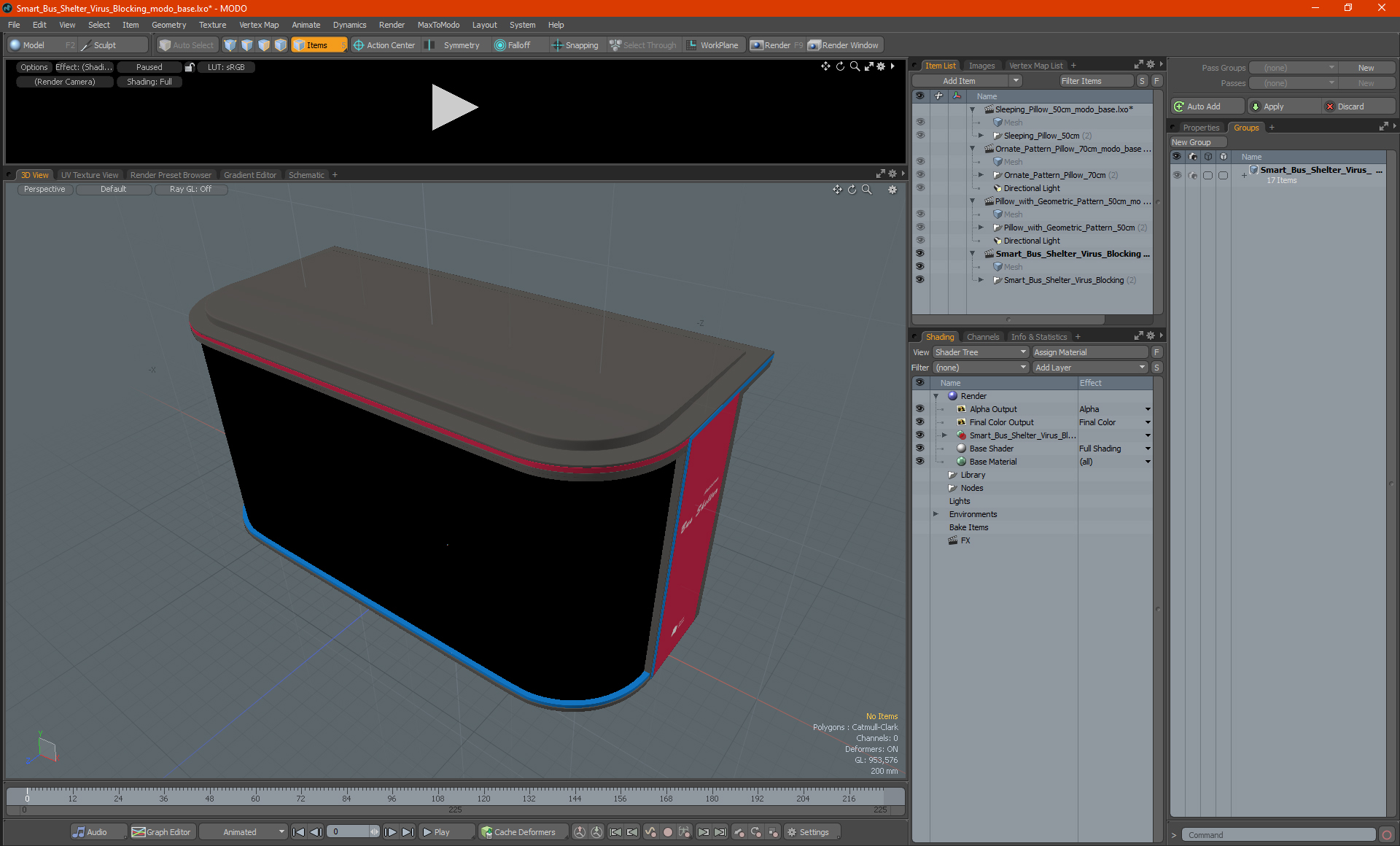
Task: Select Edges selection mode icon
Action: (247, 45)
